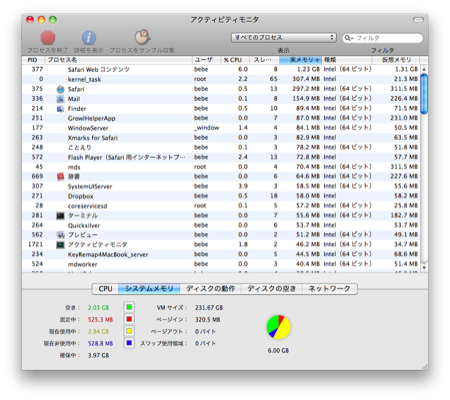Click the 231.67 GB VM size value
Viewport: 450px width, 400px height.
[209, 308]
